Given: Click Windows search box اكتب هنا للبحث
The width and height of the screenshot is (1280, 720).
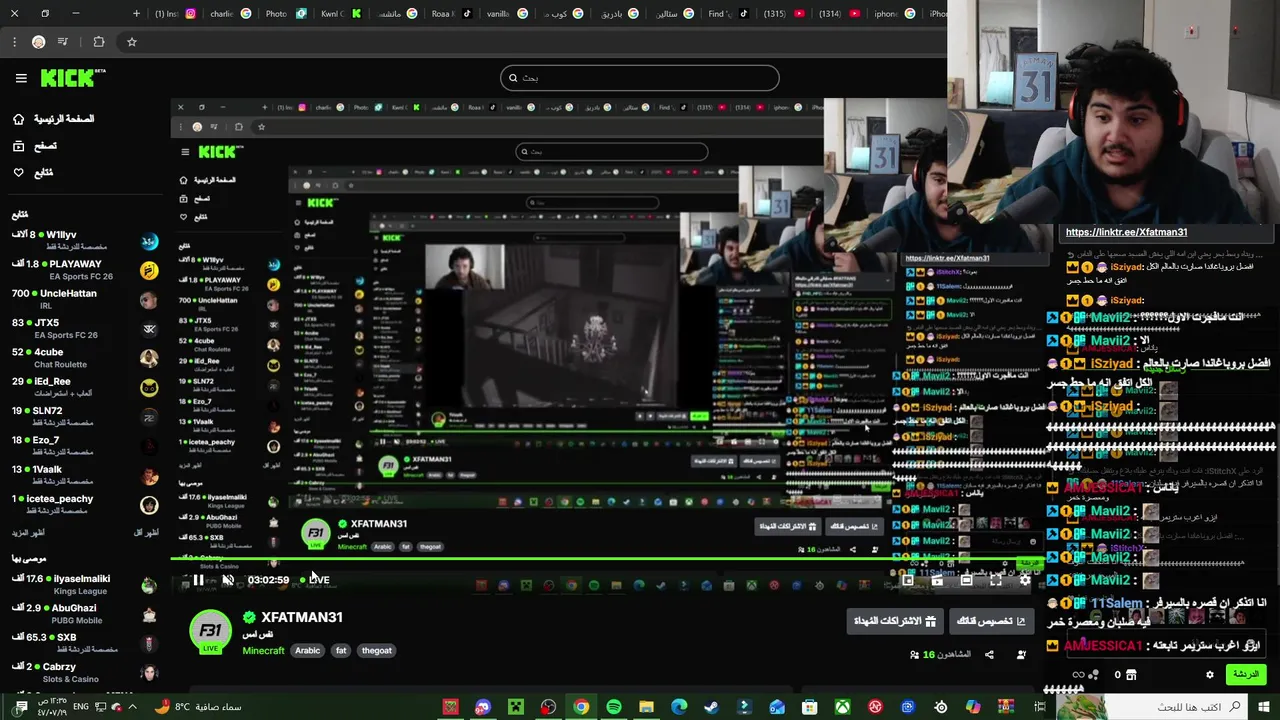Looking at the screenshot, I should click(1150, 707).
